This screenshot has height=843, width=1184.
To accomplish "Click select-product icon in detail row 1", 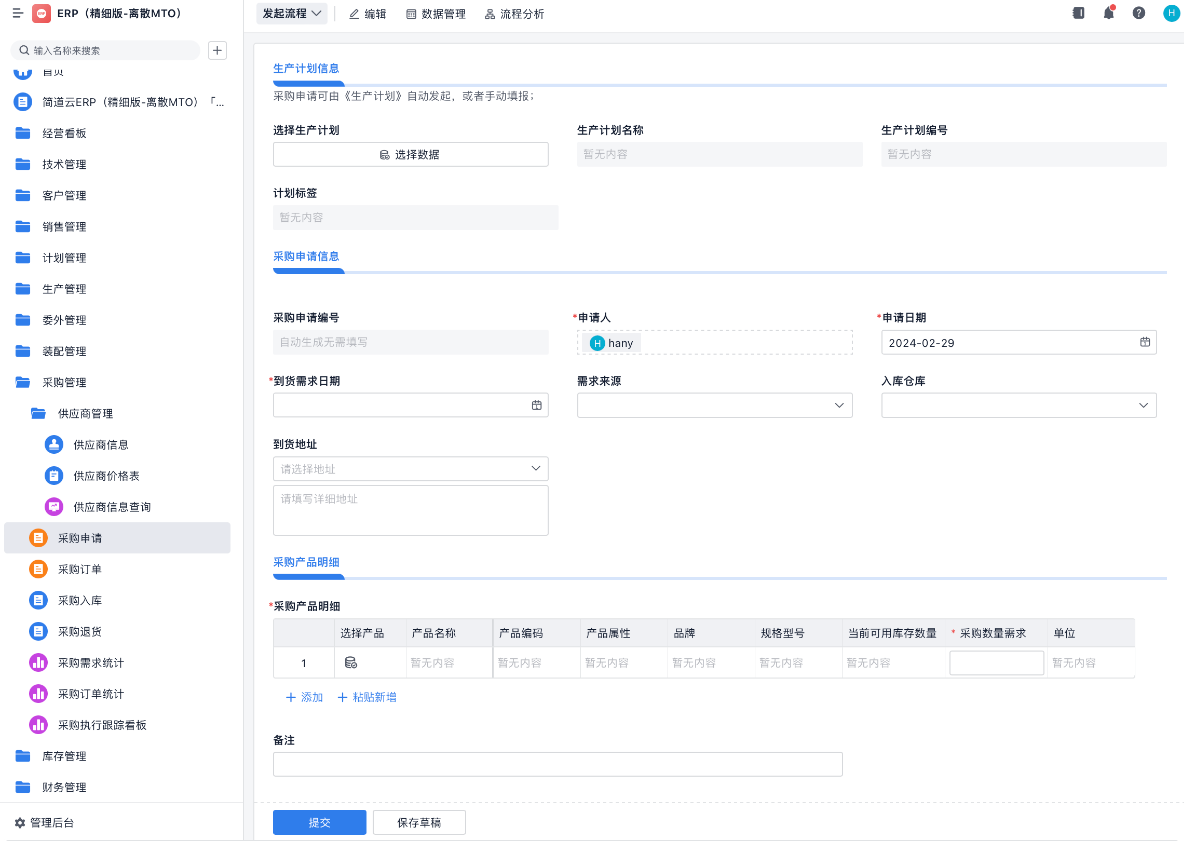I will 351,662.
